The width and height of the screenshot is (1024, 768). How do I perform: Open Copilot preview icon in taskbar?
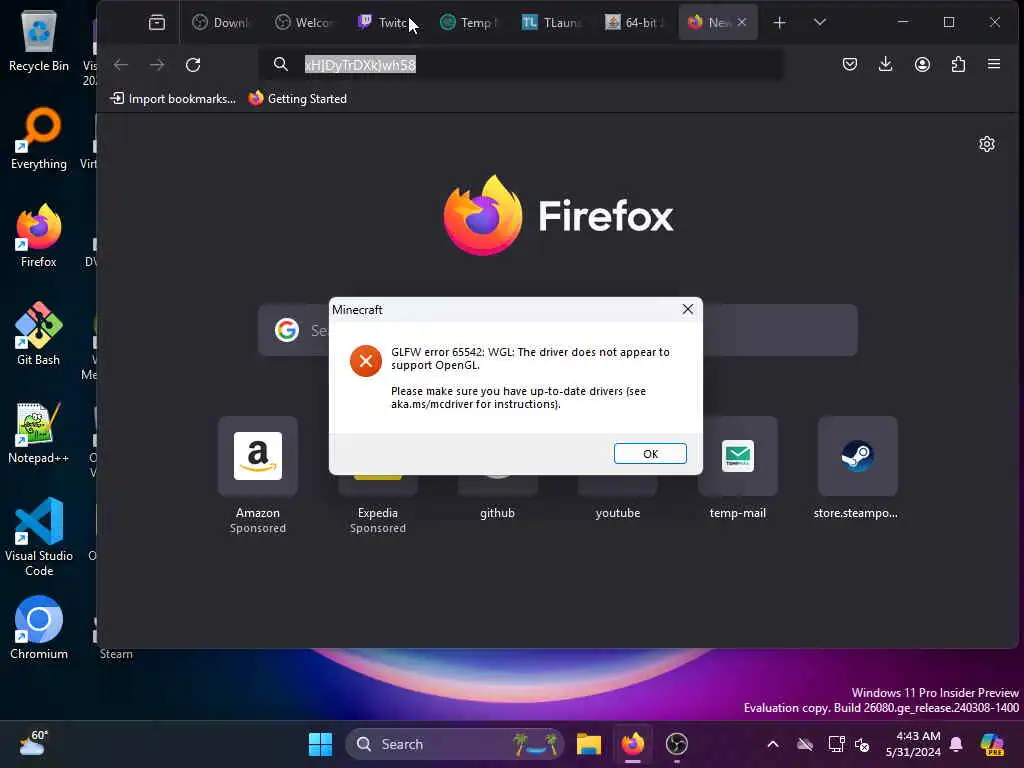coord(992,744)
